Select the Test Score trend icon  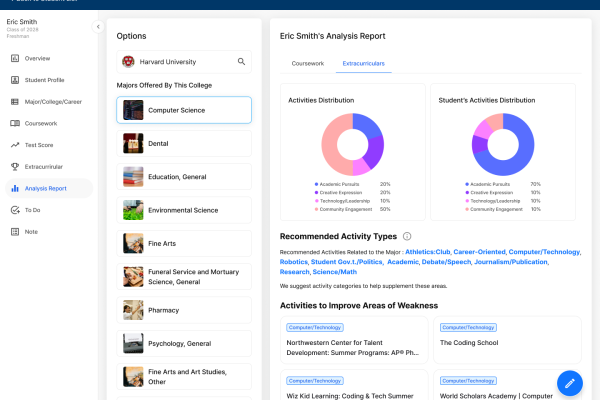(15, 145)
